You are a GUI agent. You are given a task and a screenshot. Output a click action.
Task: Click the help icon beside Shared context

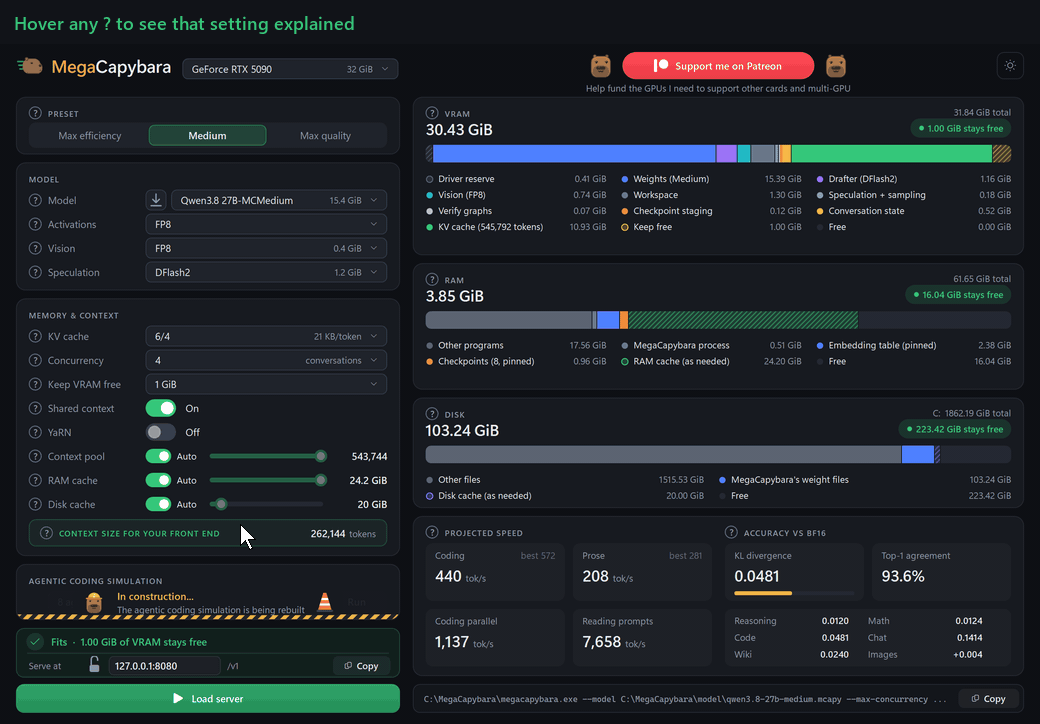pyautogui.click(x=35, y=408)
